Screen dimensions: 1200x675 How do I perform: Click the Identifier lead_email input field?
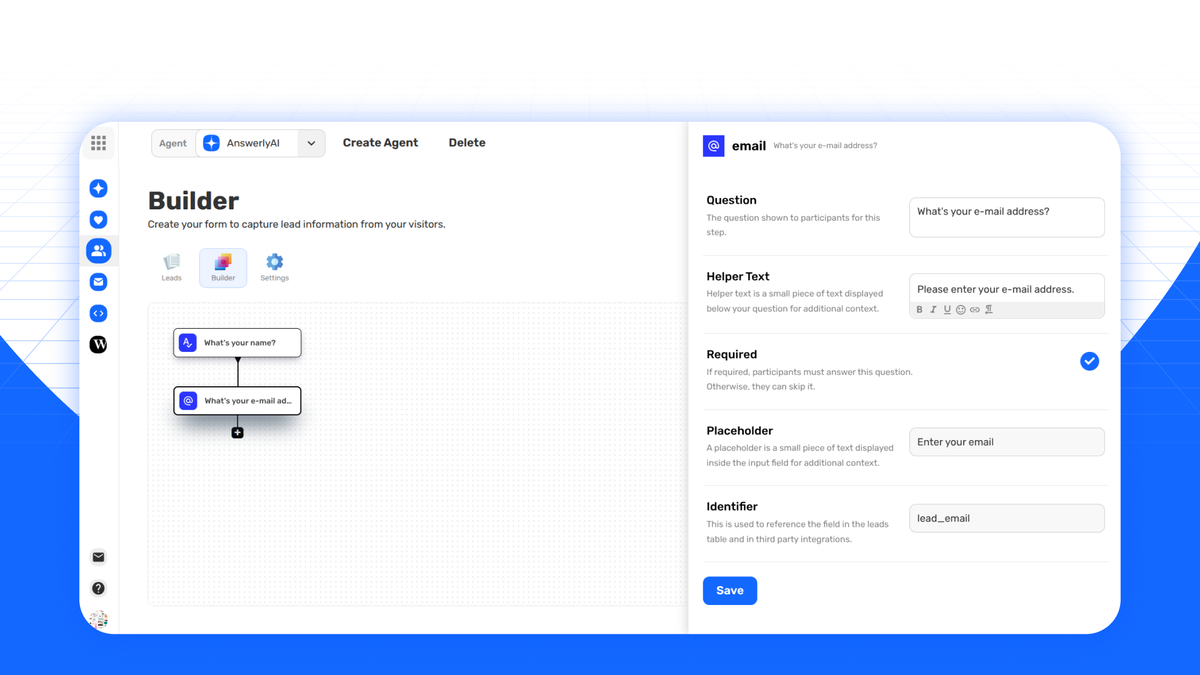[x=1006, y=517]
